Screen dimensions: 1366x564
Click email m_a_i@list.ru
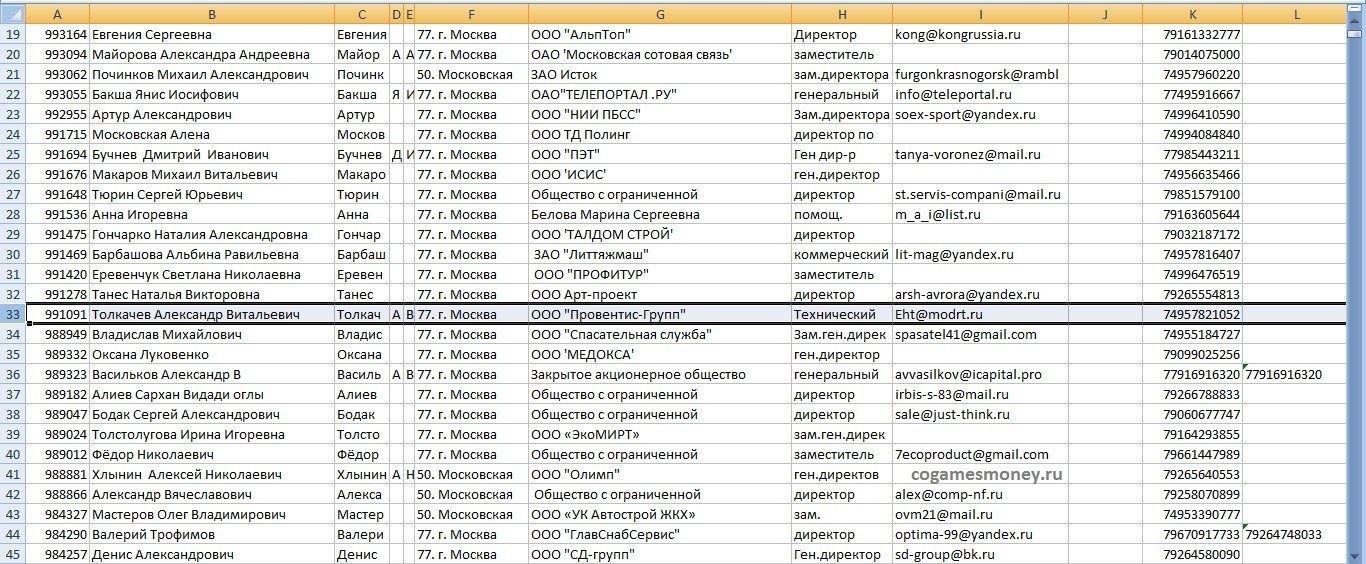pos(937,214)
